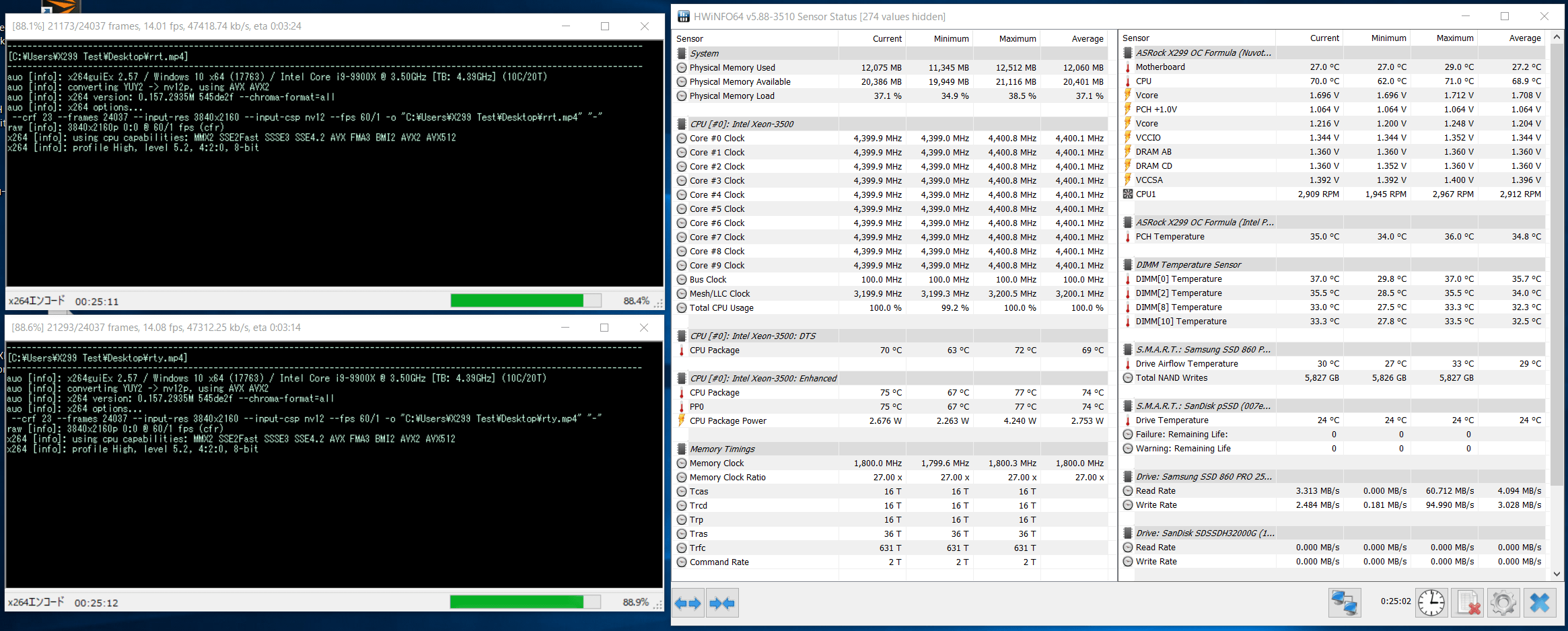Click circle icon beside Failure: Remaining Life

pyautogui.click(x=1128, y=435)
